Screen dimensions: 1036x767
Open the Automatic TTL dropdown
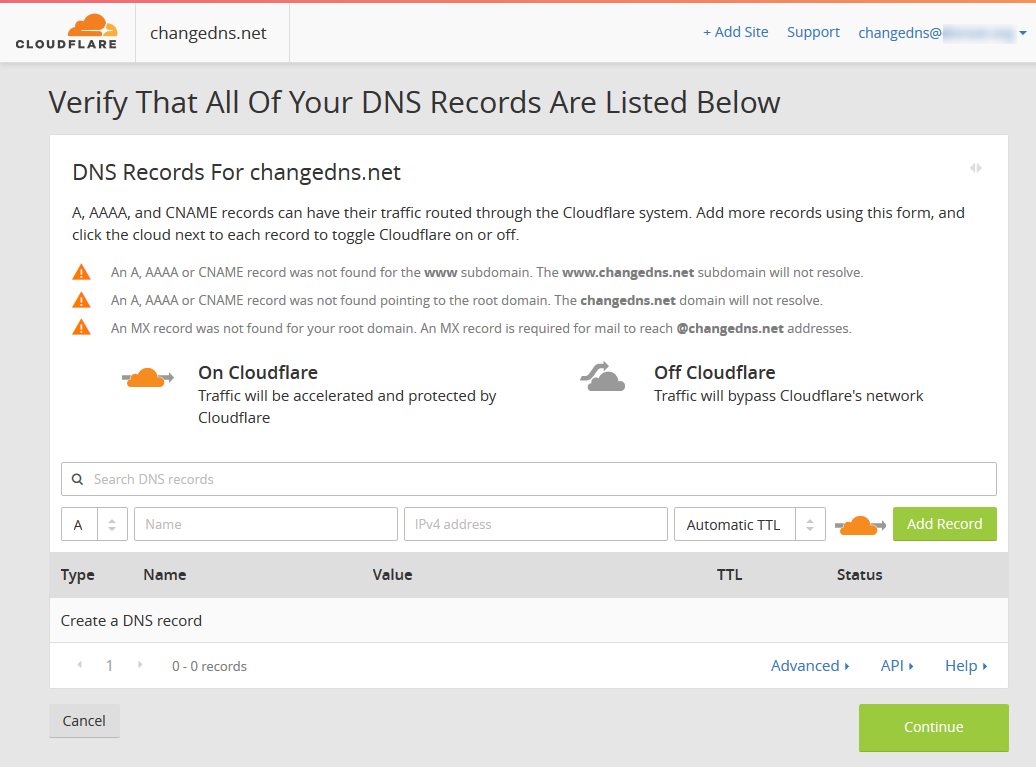click(x=749, y=524)
